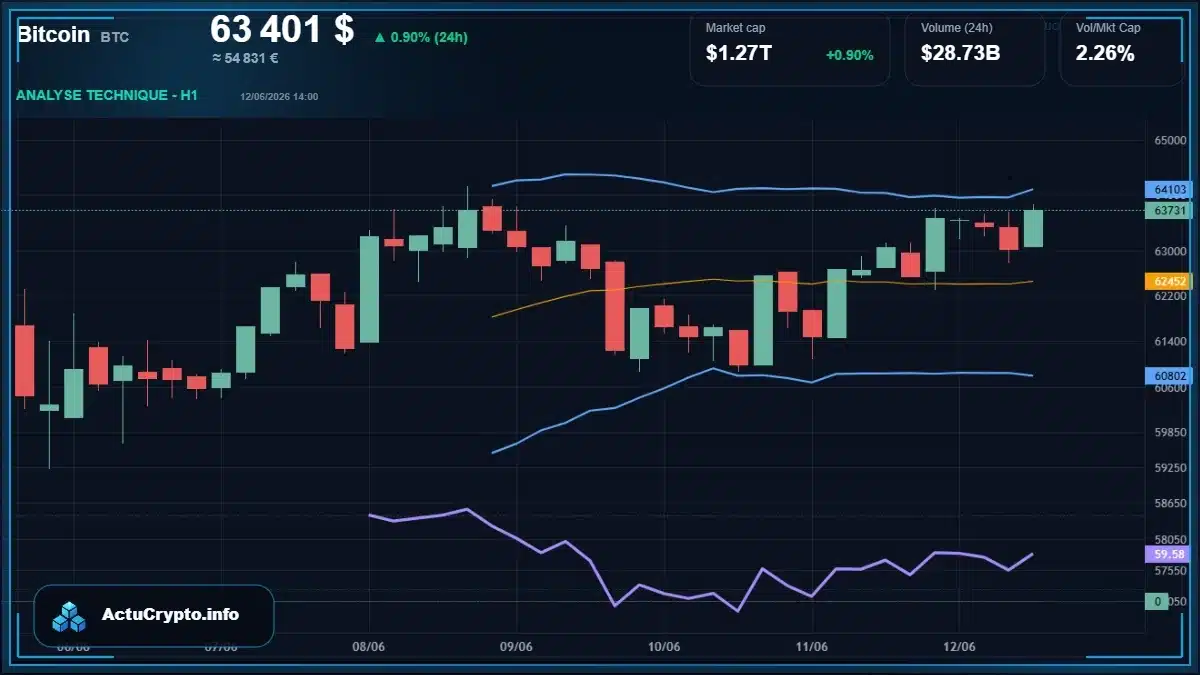Click the 11/06 date axis label

811,647
